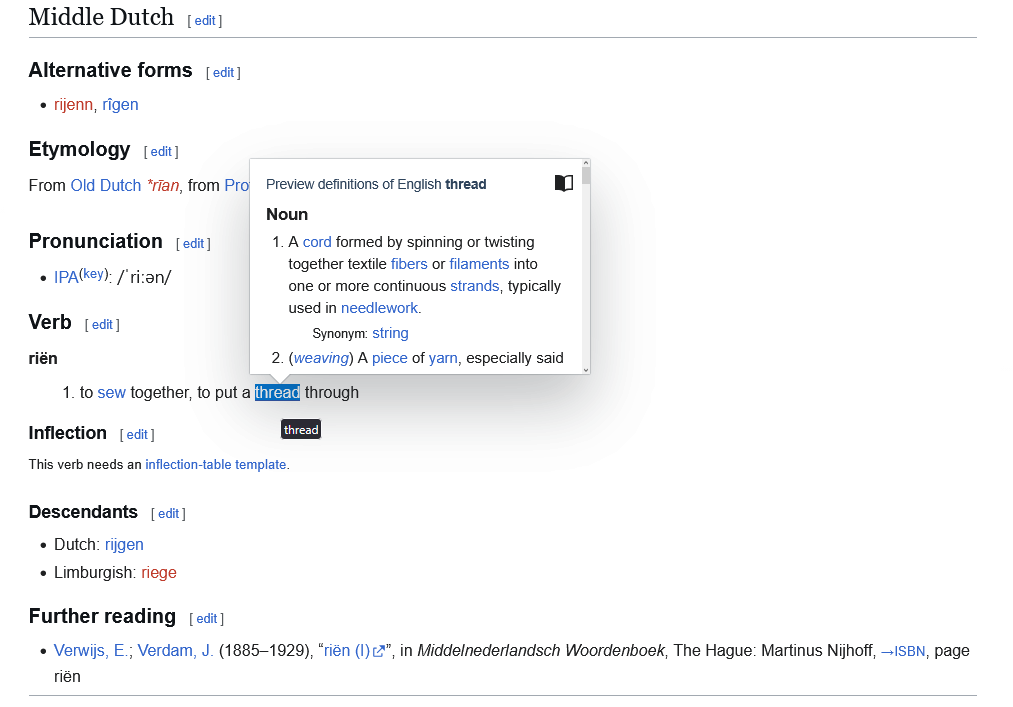This screenshot has width=1013, height=707.
Task: Open filaments link in preview popup
Action: (x=479, y=264)
